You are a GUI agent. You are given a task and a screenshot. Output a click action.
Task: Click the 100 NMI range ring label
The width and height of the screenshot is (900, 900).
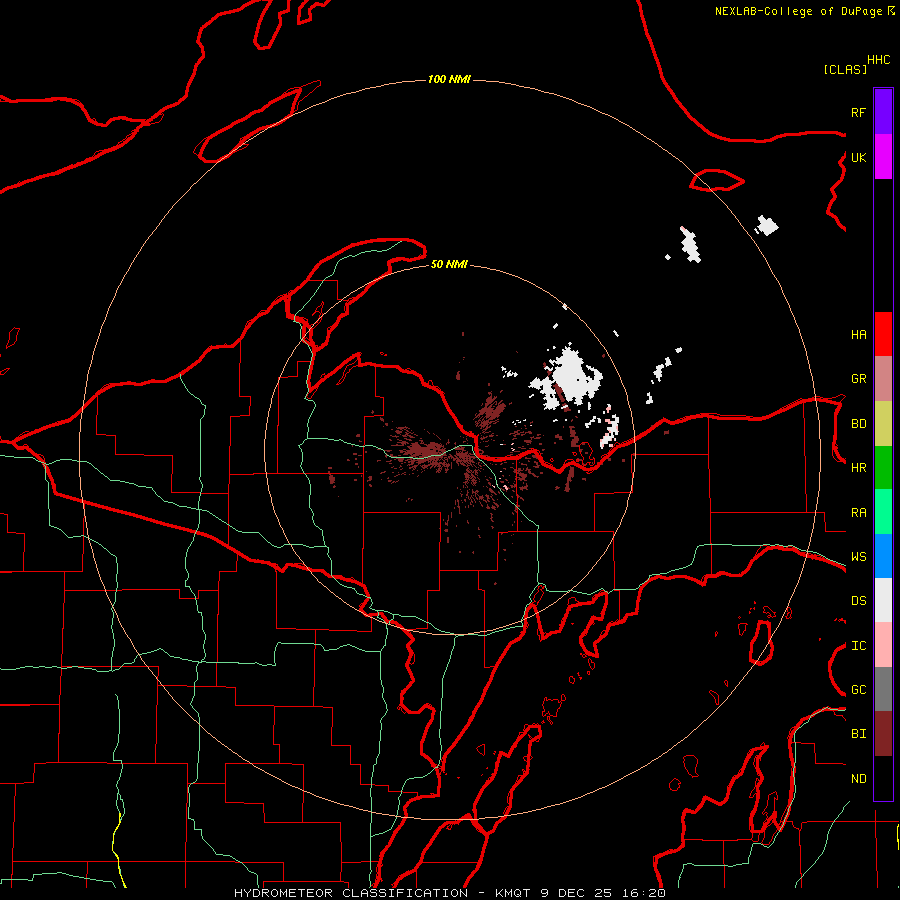tap(449, 79)
